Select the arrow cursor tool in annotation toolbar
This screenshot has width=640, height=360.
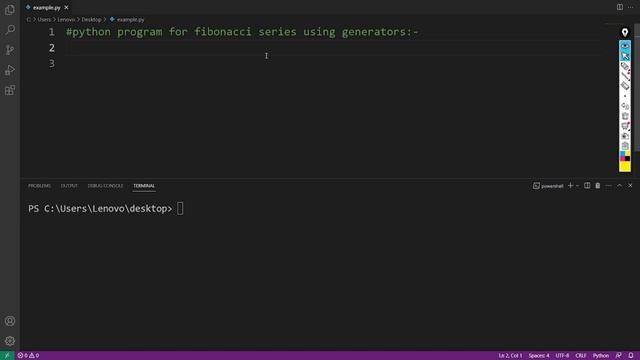point(625,56)
